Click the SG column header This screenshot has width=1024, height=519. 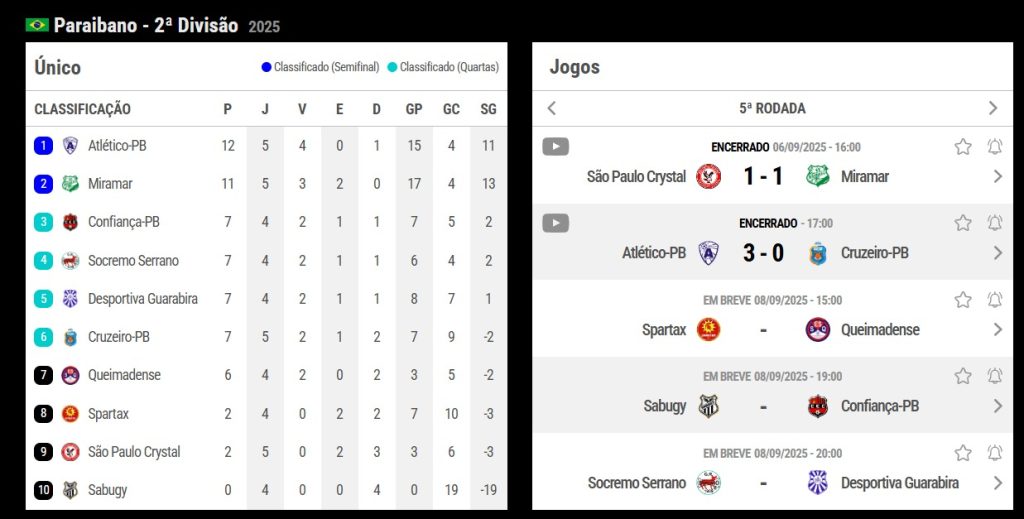click(488, 109)
